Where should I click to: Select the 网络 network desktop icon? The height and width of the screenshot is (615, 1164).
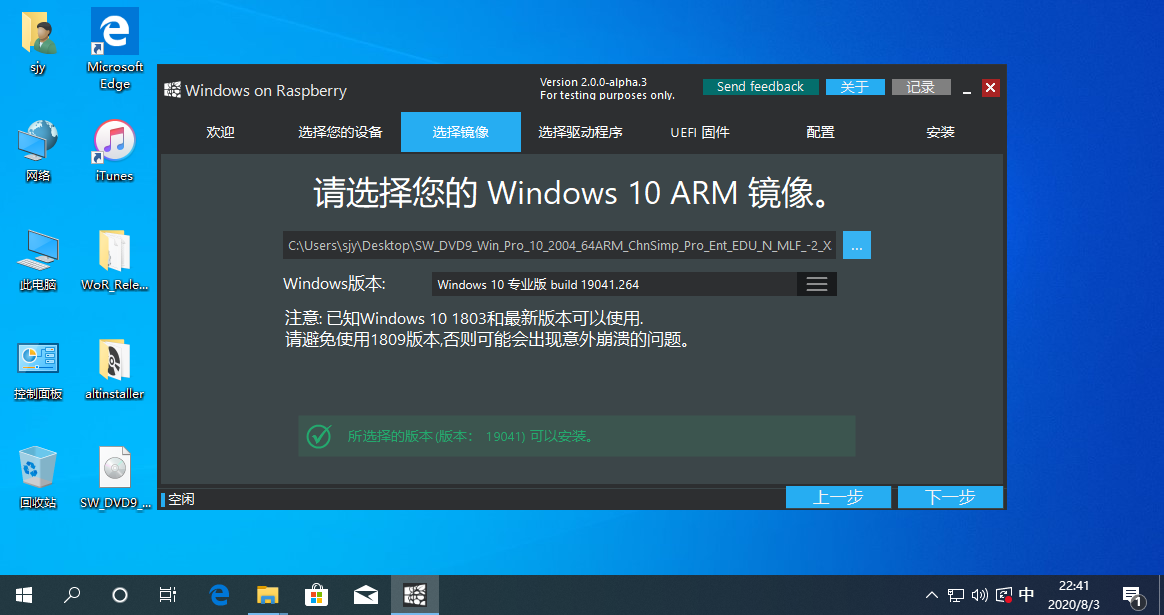click(38, 141)
